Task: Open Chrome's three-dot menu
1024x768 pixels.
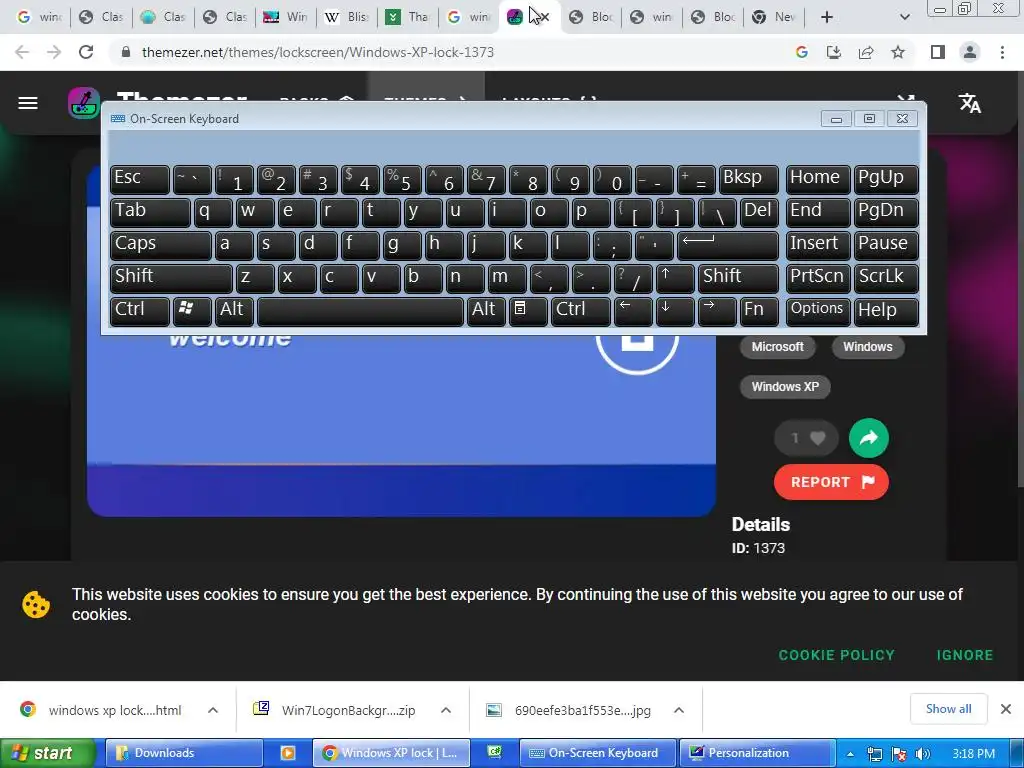Action: [x=1002, y=52]
